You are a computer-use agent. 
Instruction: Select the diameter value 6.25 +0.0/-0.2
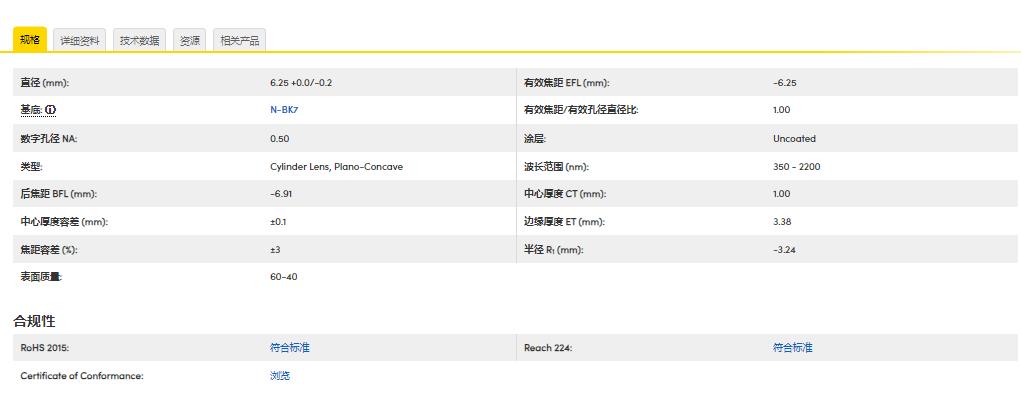(301, 82)
